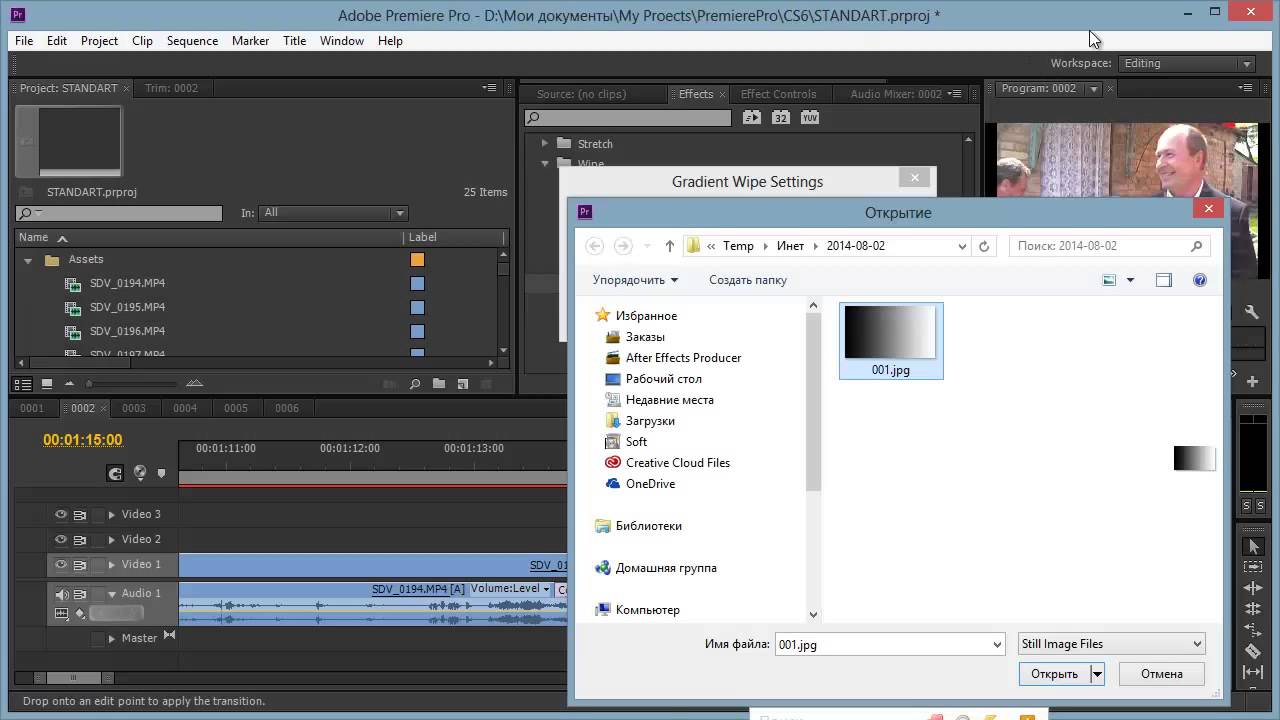The width and height of the screenshot is (1280, 720).
Task: Select Рабочий стол in sidebar
Action: 664,379
